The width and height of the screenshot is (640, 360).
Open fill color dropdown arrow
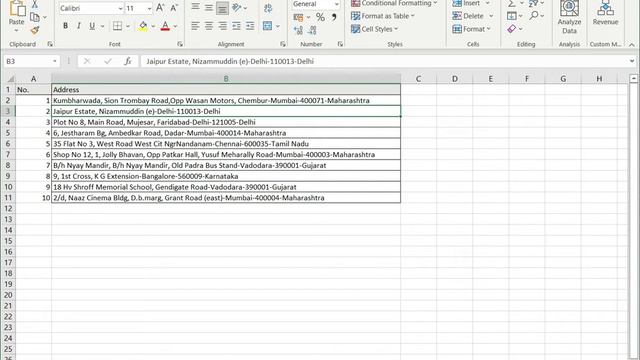point(153,26)
